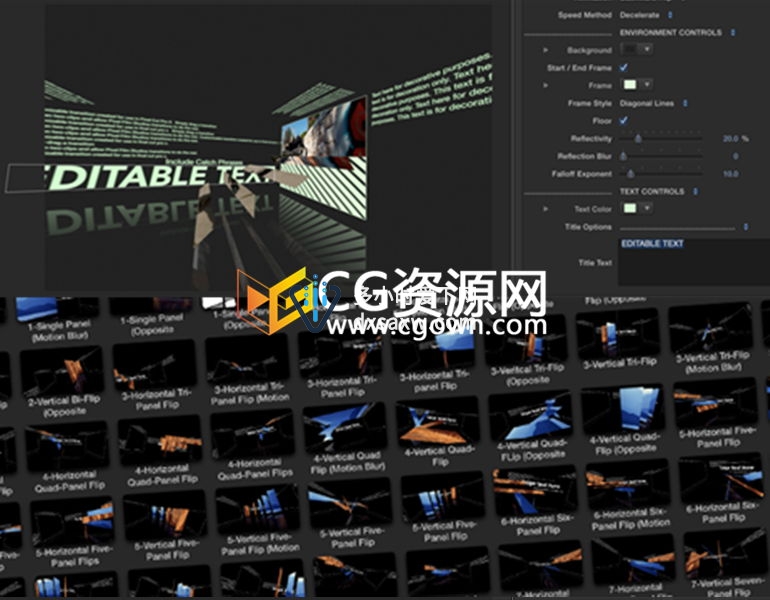This screenshot has width=770, height=600.
Task: Click the Title Text field containing EDITABLE TEXT
Action: (692, 262)
